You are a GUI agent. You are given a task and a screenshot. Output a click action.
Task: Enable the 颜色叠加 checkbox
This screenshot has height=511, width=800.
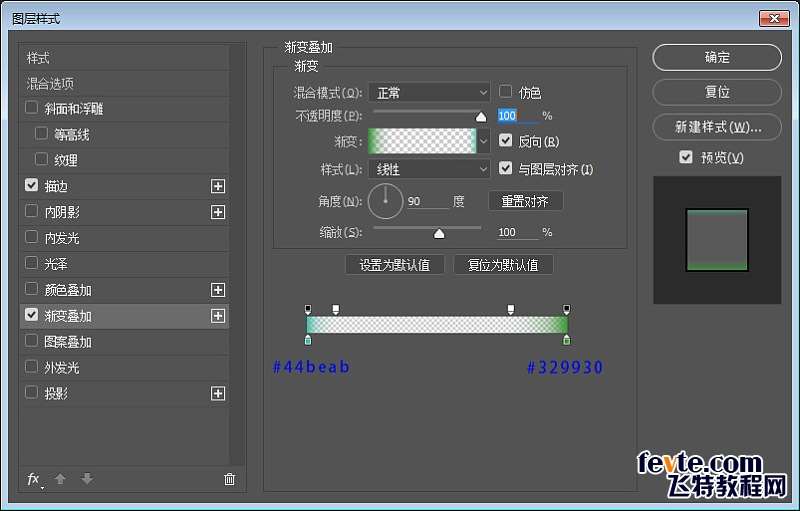tap(32, 289)
